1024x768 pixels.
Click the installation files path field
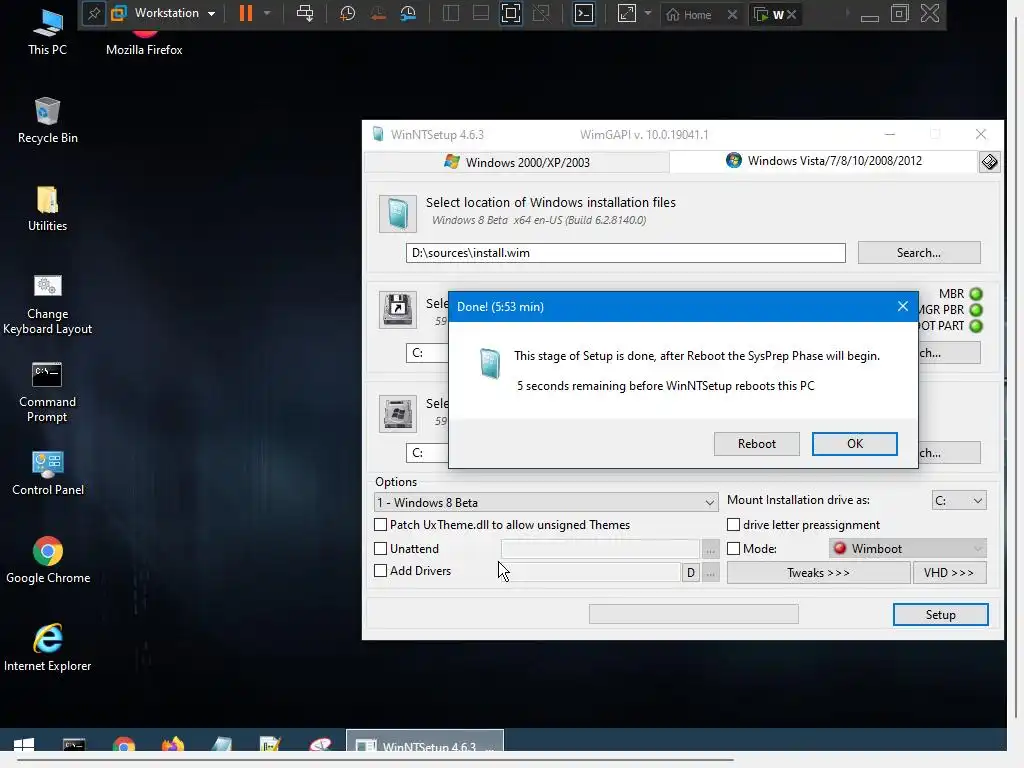click(x=626, y=253)
